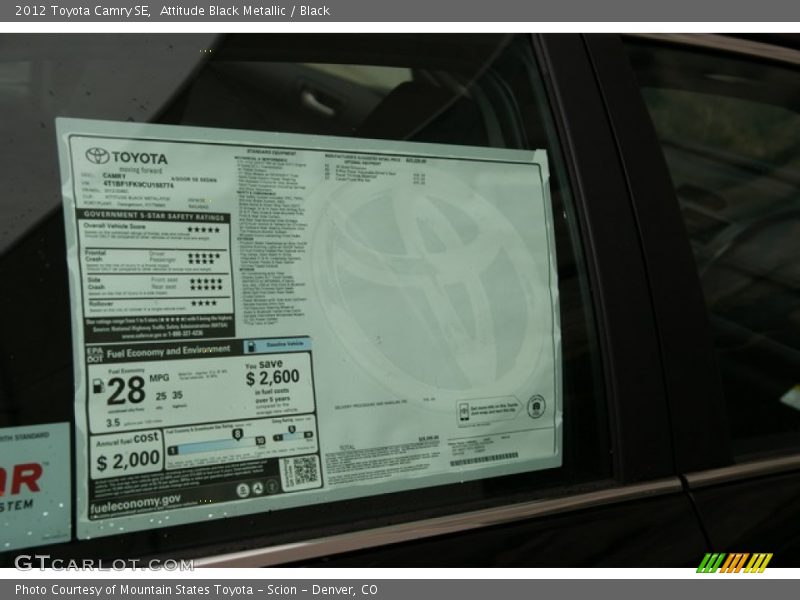Click the 'Overall Vehicle Score' star rating row
The image size is (800, 600).
pos(153,231)
